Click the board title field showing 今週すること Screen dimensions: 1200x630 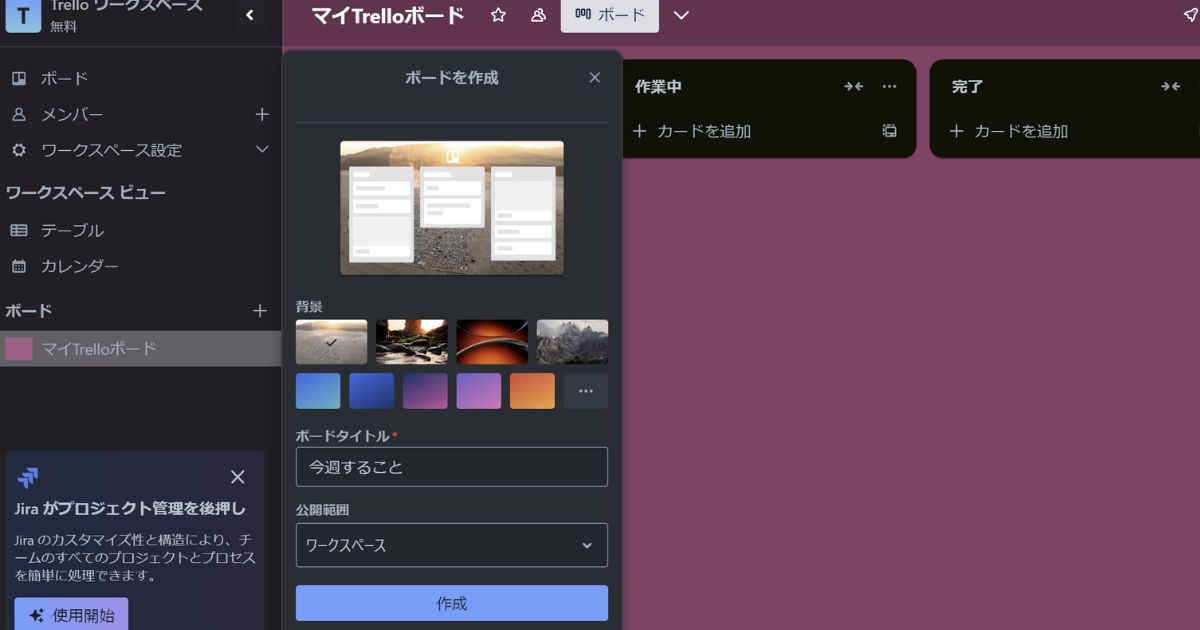pos(451,466)
